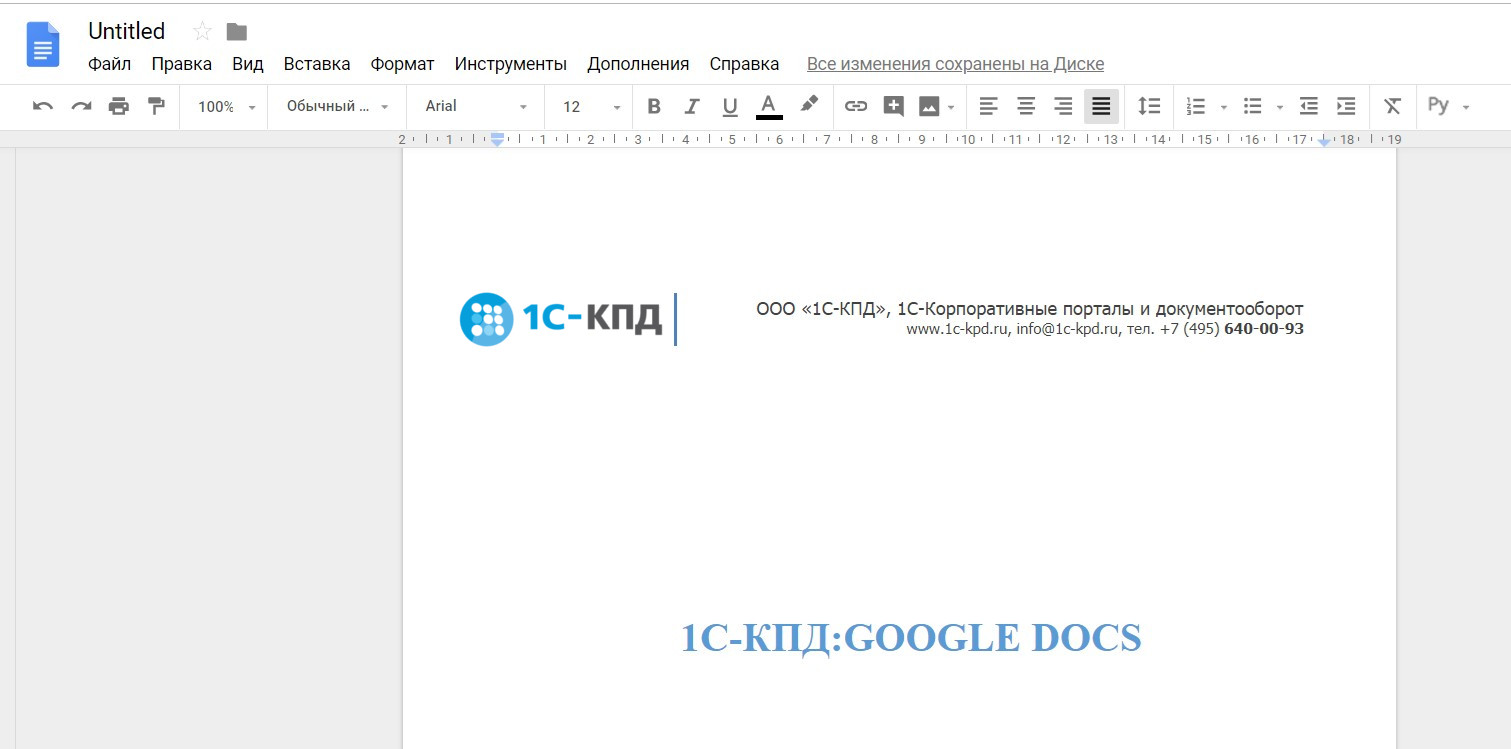The width and height of the screenshot is (1511, 749).
Task: Toggle Bold formatting
Action: coord(654,106)
